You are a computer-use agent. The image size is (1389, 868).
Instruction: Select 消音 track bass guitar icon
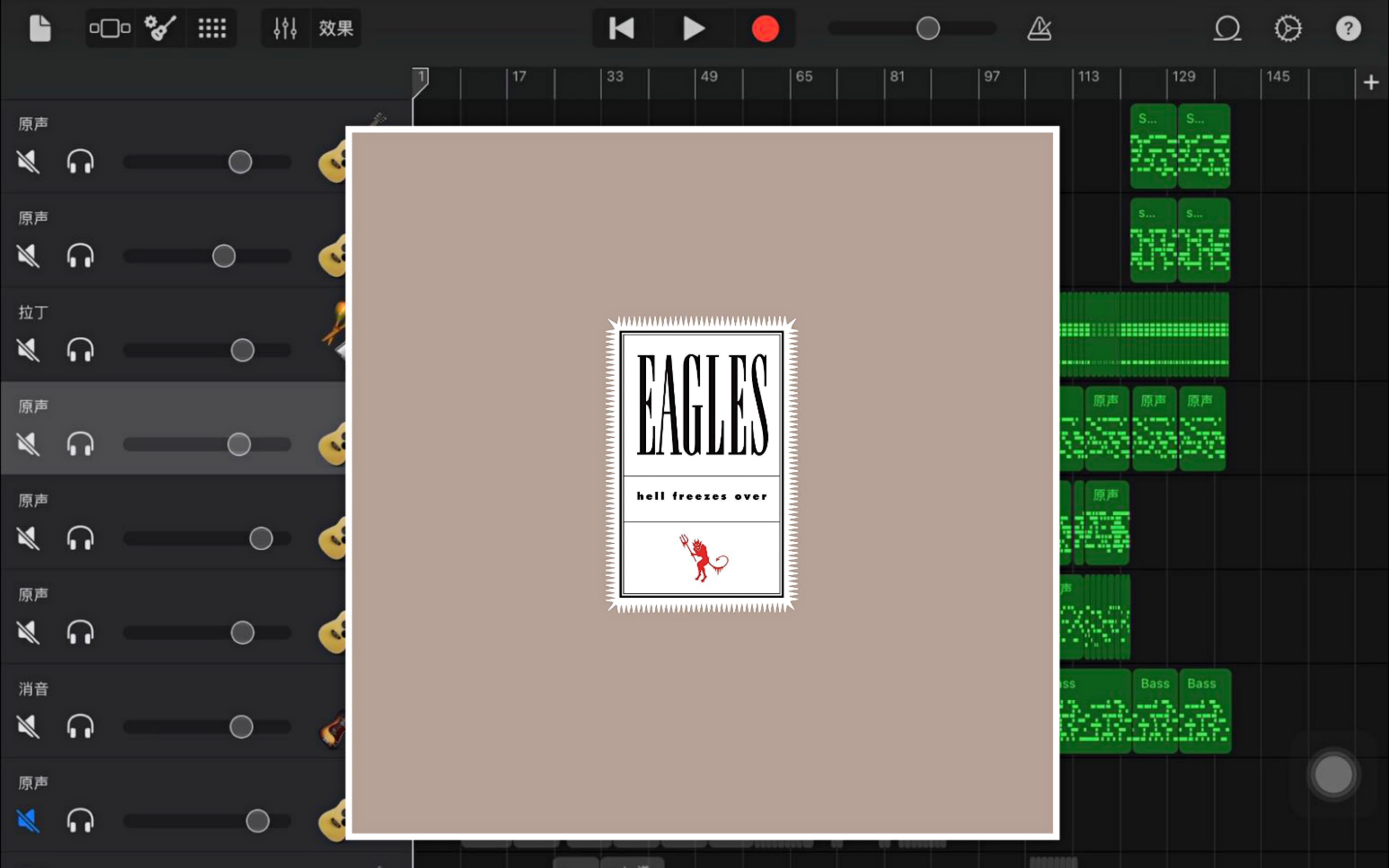point(333,729)
